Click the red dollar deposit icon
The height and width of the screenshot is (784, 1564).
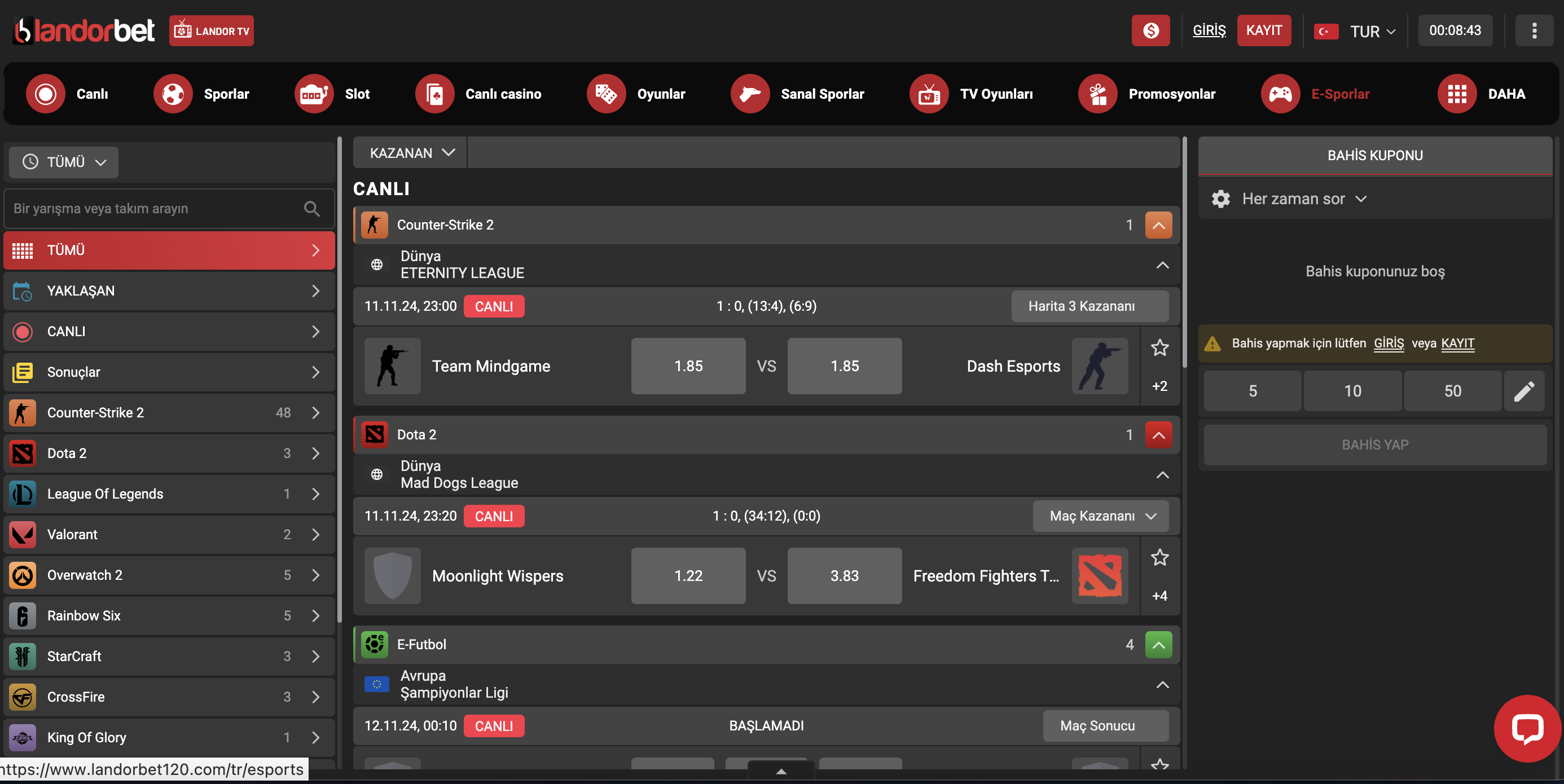point(1150,31)
